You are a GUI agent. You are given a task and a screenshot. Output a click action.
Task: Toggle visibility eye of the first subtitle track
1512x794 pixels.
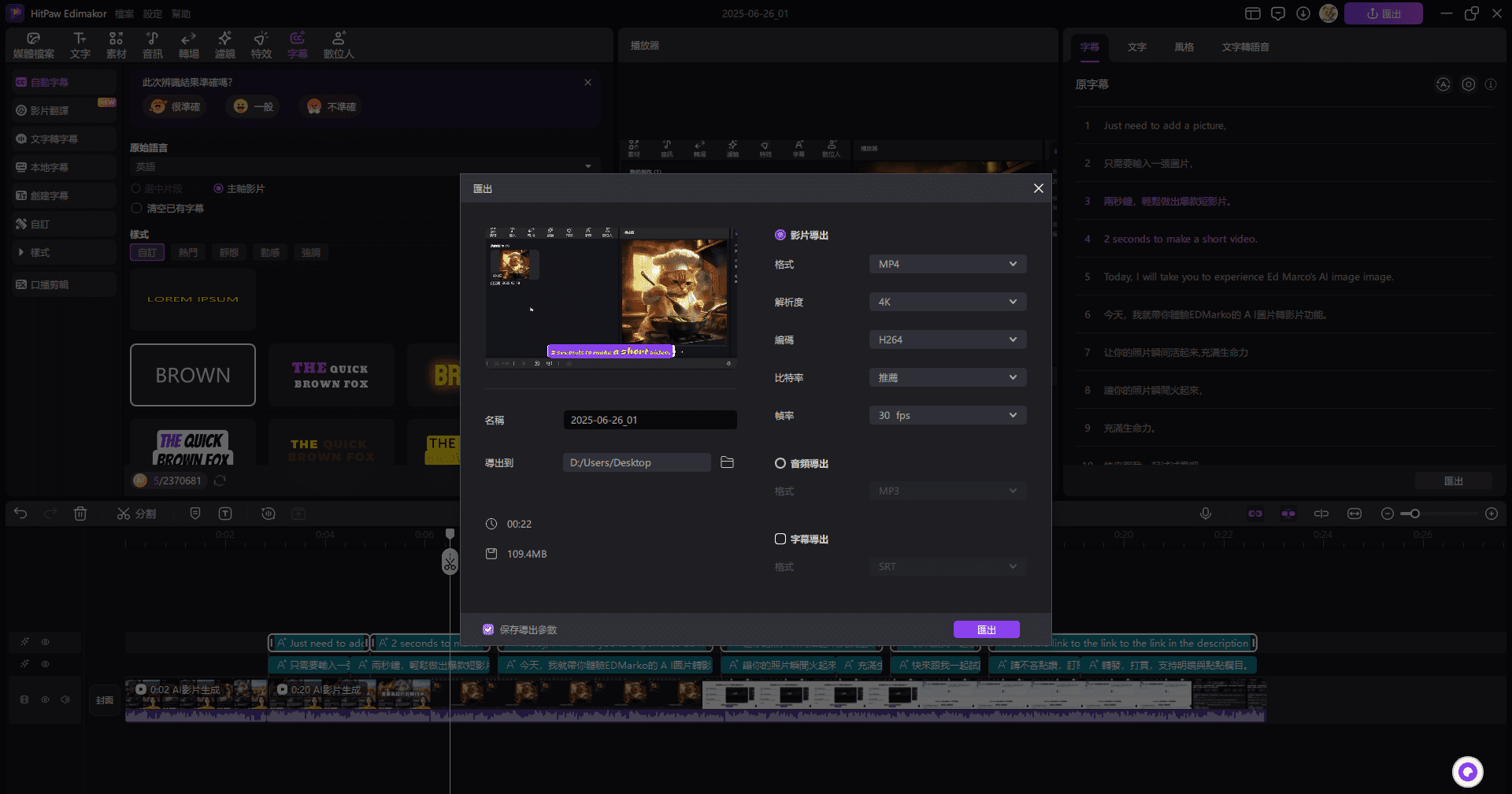pos(46,642)
